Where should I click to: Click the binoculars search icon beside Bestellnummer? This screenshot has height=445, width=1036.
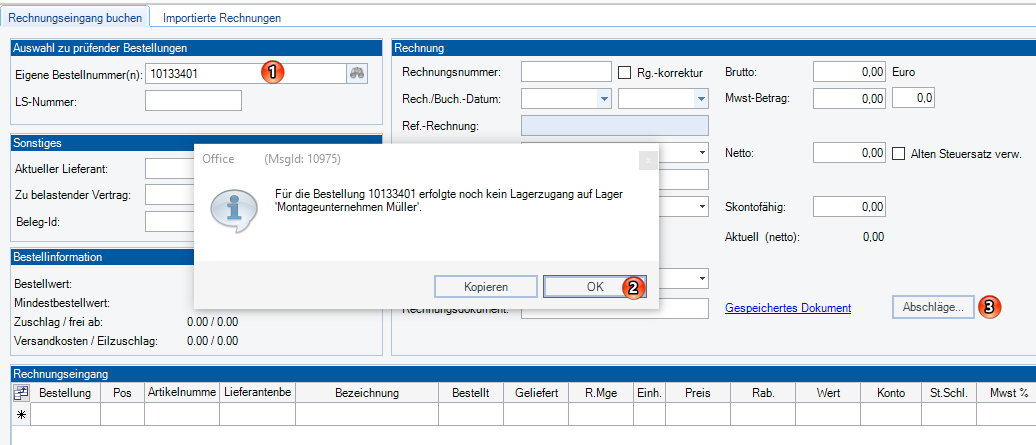pyautogui.click(x=357, y=73)
